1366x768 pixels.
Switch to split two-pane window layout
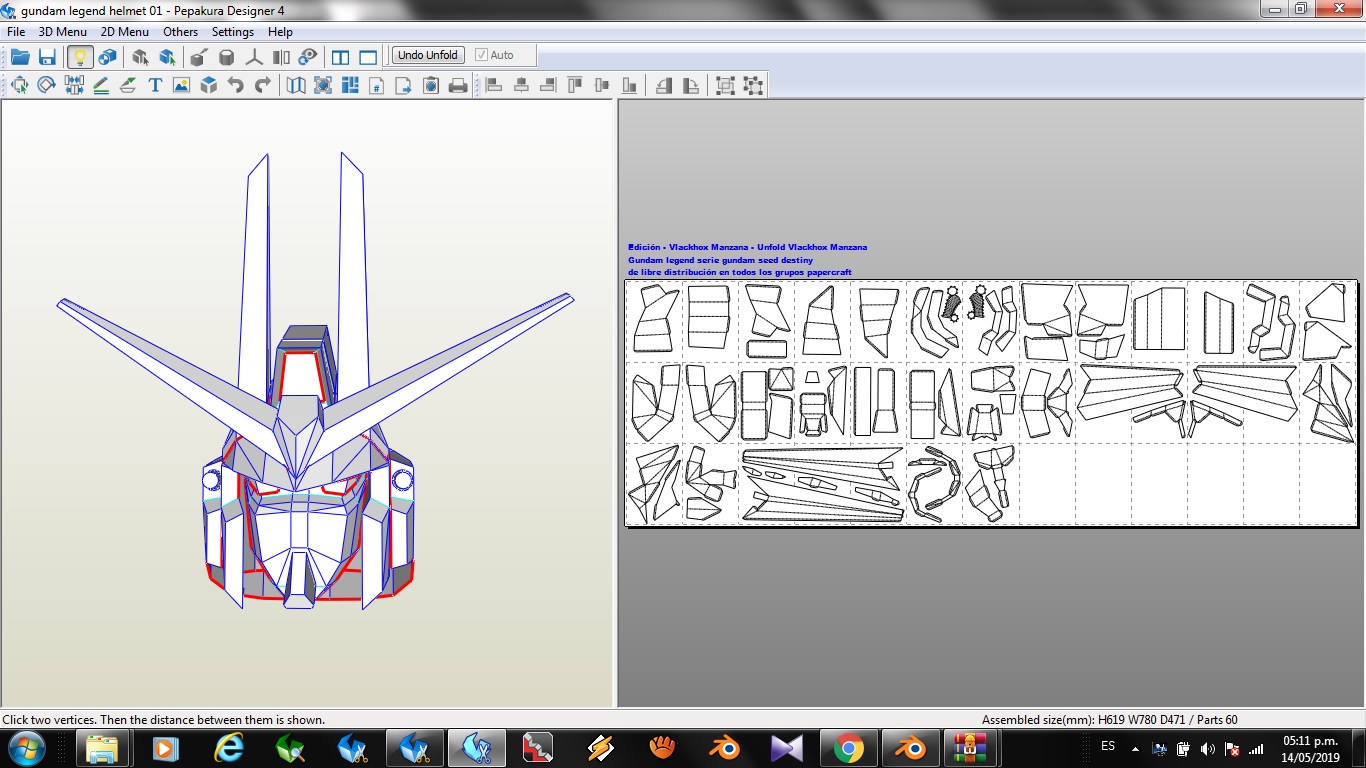340,57
